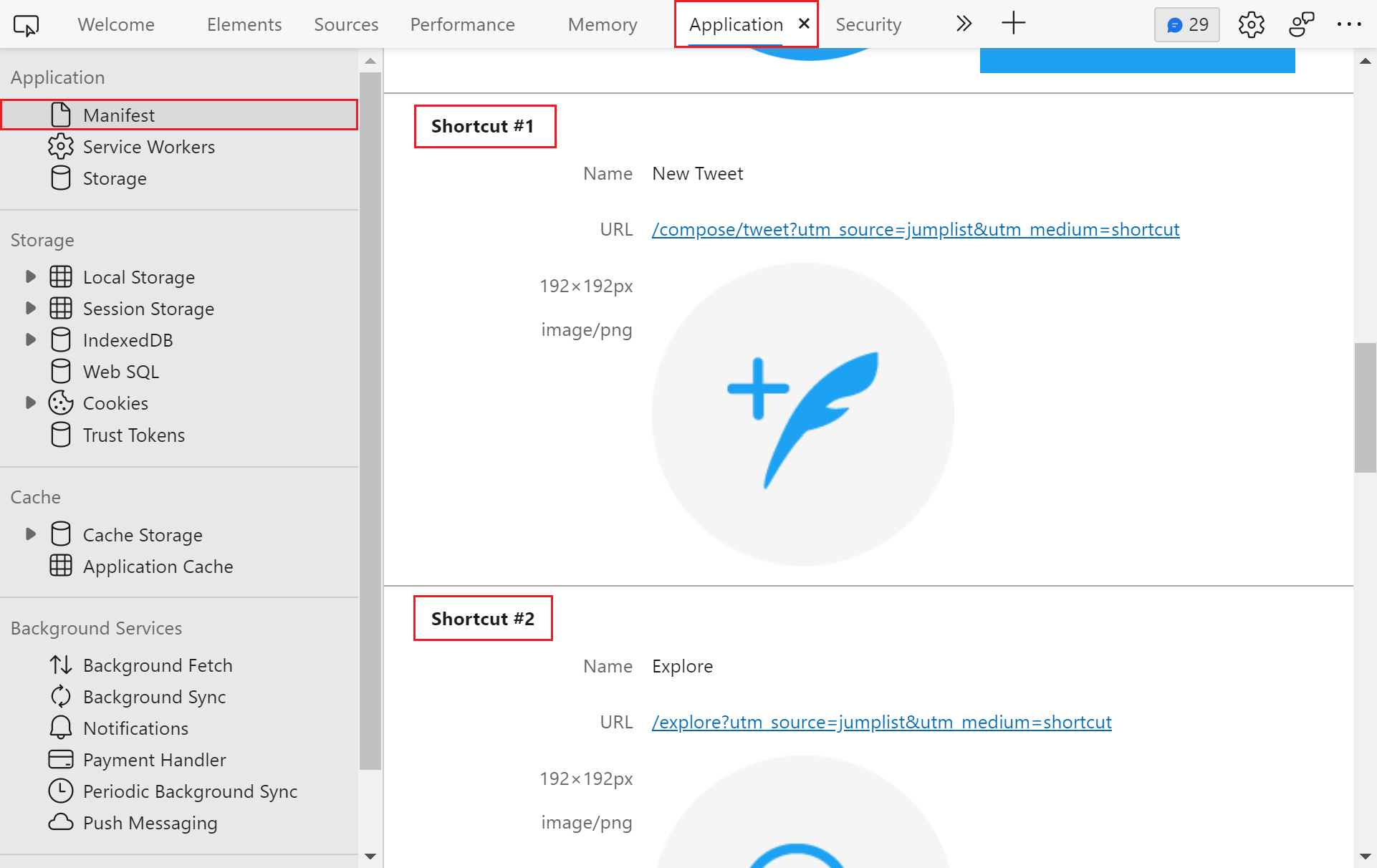Click the open new tab plus button

coord(1013,23)
